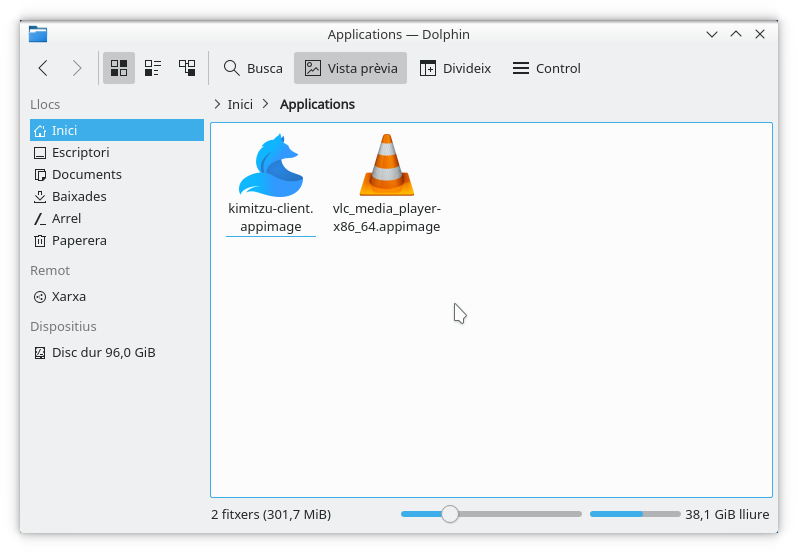Switch to compact view mode
The image size is (798, 553).
coord(153,68)
